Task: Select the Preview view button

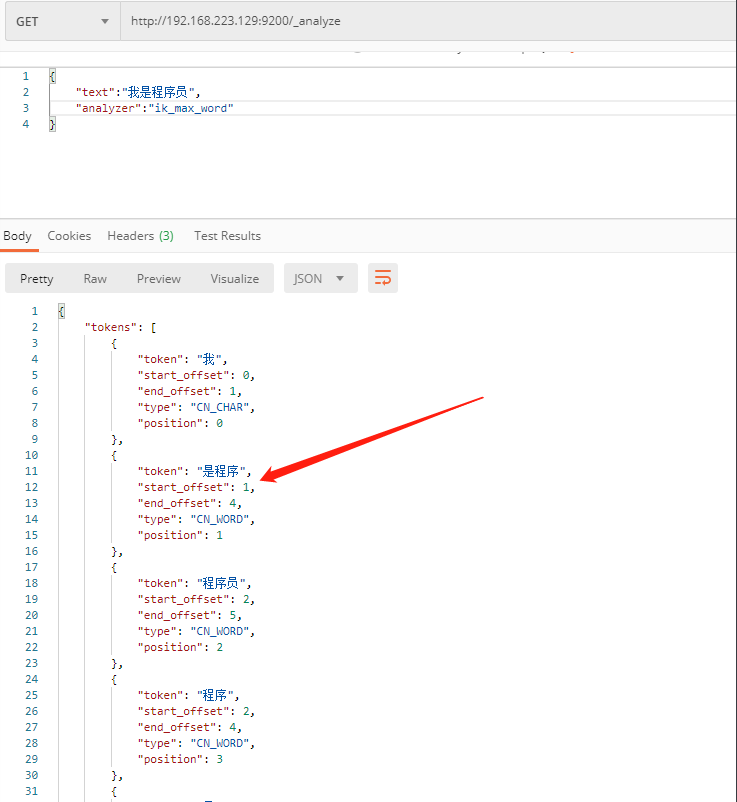Action: tap(159, 279)
